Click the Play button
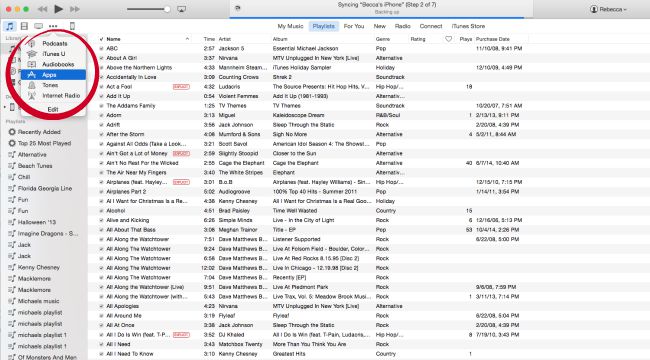The width and height of the screenshot is (650, 360). pyautogui.click(x=58, y=9)
